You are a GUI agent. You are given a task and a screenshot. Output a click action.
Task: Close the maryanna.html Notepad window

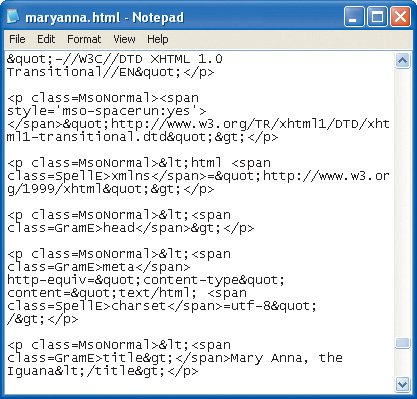(400, 17)
